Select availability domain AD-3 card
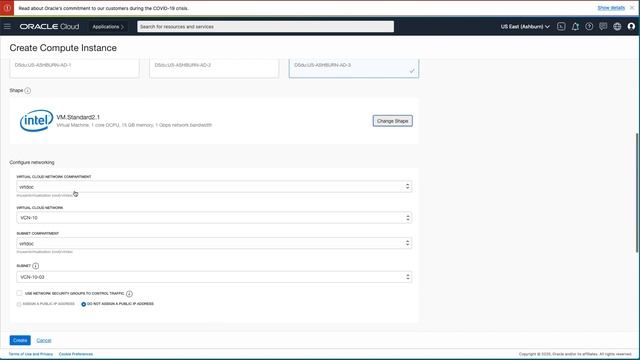 [x=354, y=68]
